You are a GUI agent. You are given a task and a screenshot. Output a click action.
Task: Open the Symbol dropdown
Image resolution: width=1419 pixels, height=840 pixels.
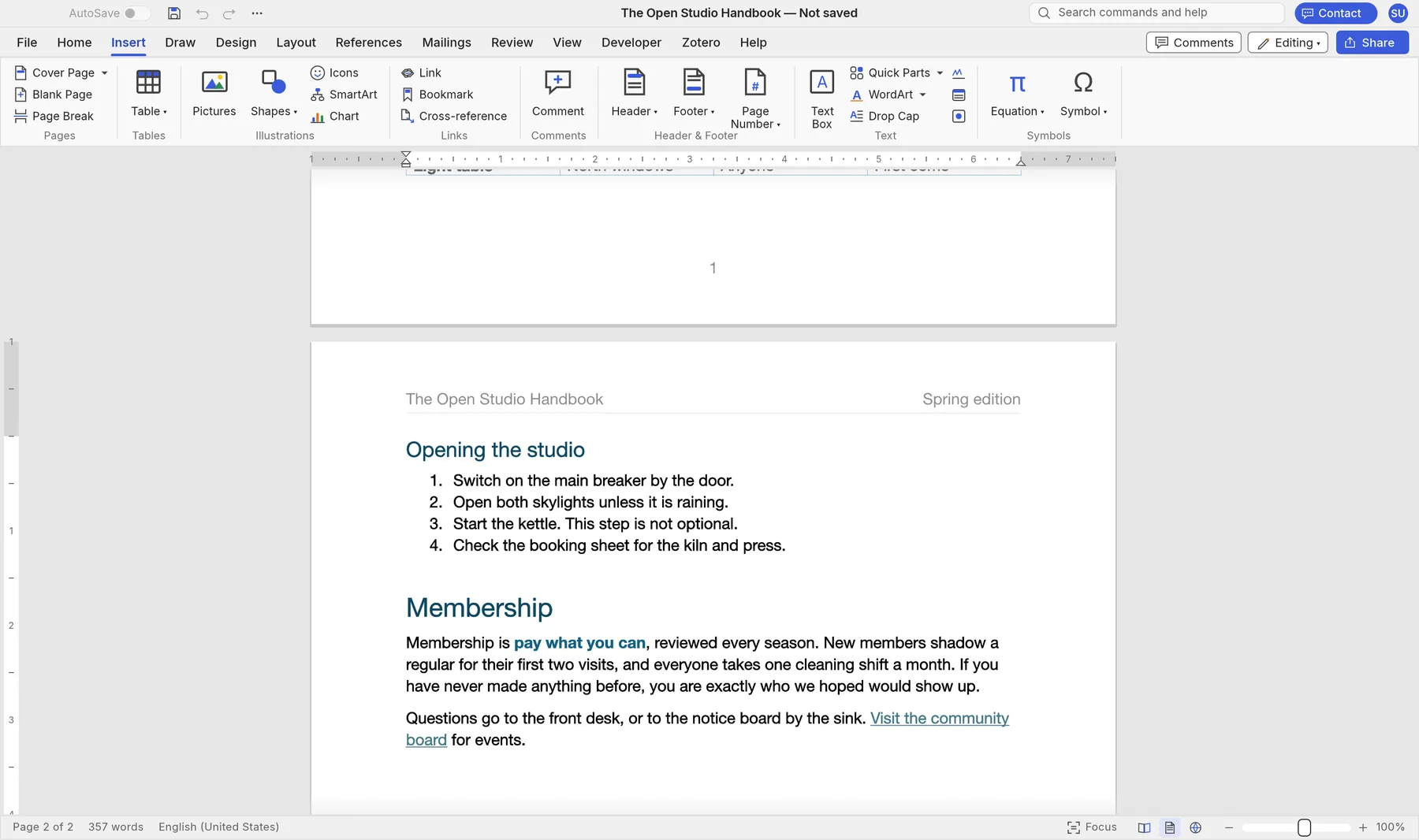(1083, 94)
